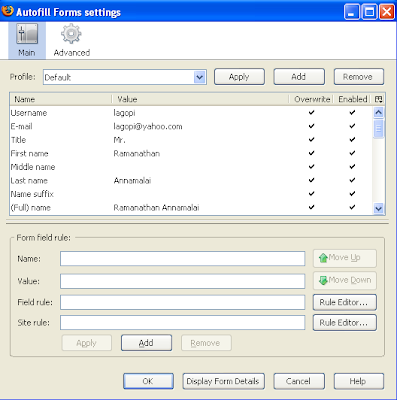Toggle Overwrite checkmark for E-mail row
Image resolution: width=397 pixels, height=400 pixels.
tap(311, 126)
